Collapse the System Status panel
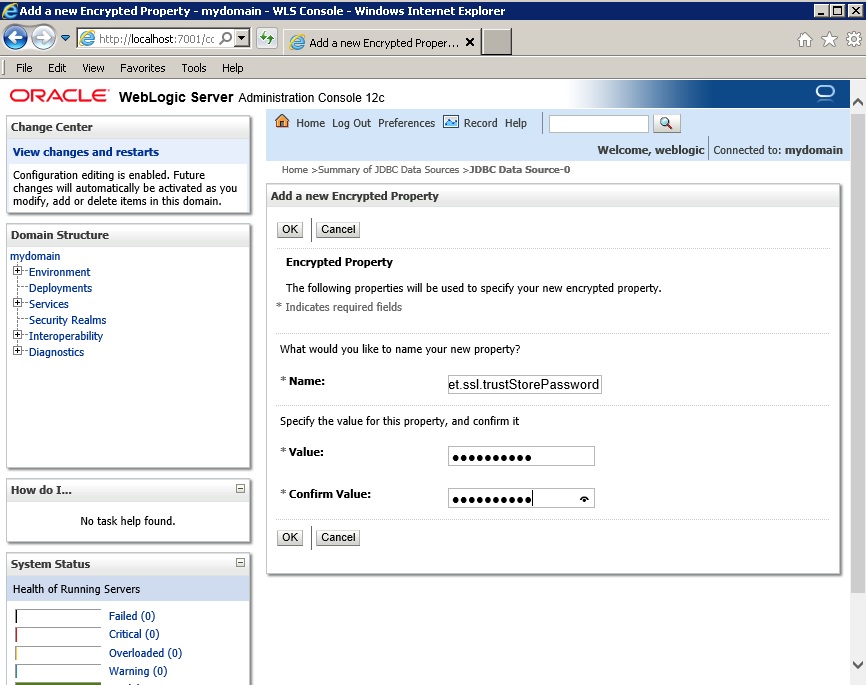The height and width of the screenshot is (685, 866). point(240,562)
